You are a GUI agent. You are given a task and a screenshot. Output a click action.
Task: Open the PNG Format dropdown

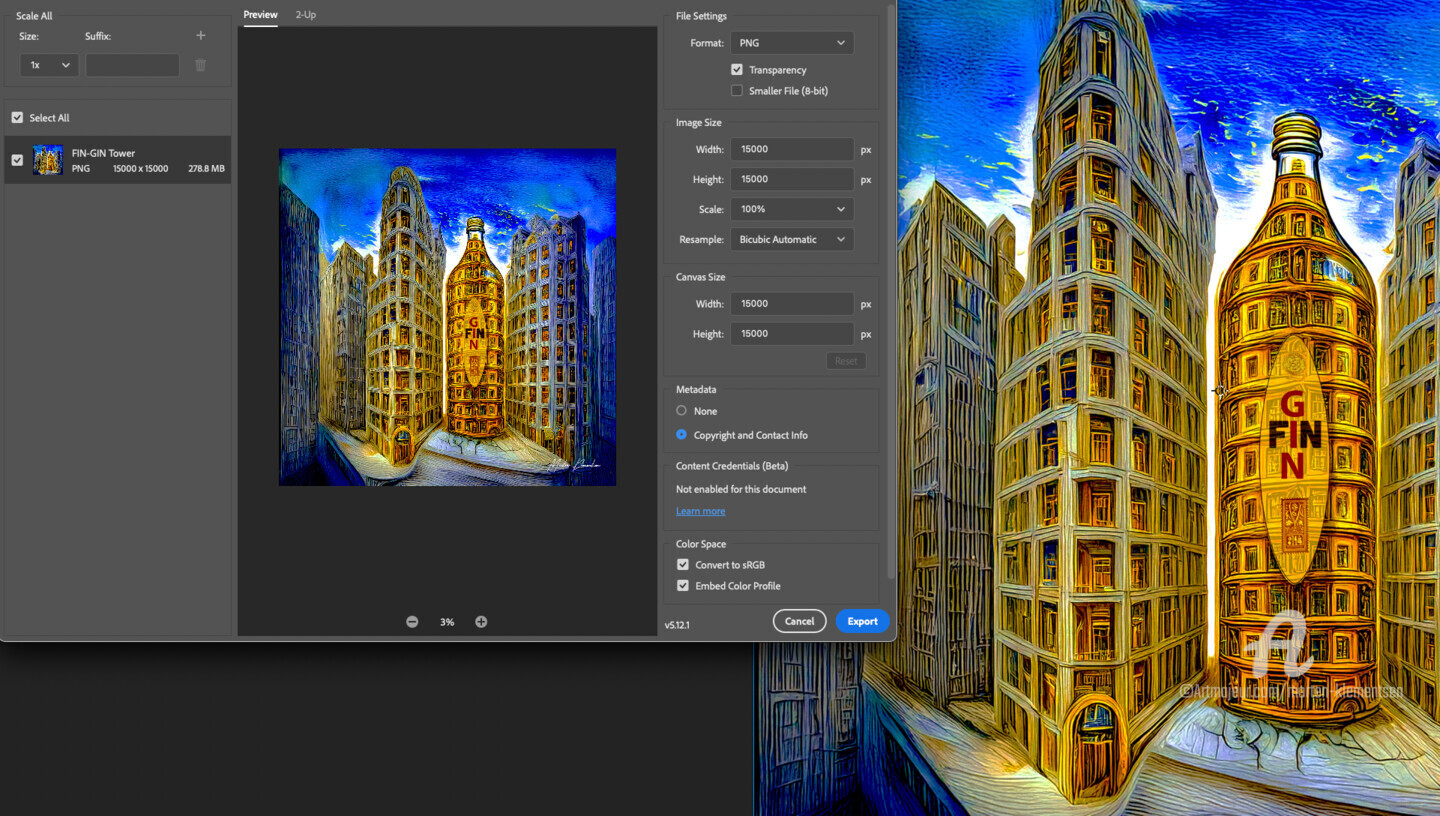click(x=792, y=43)
